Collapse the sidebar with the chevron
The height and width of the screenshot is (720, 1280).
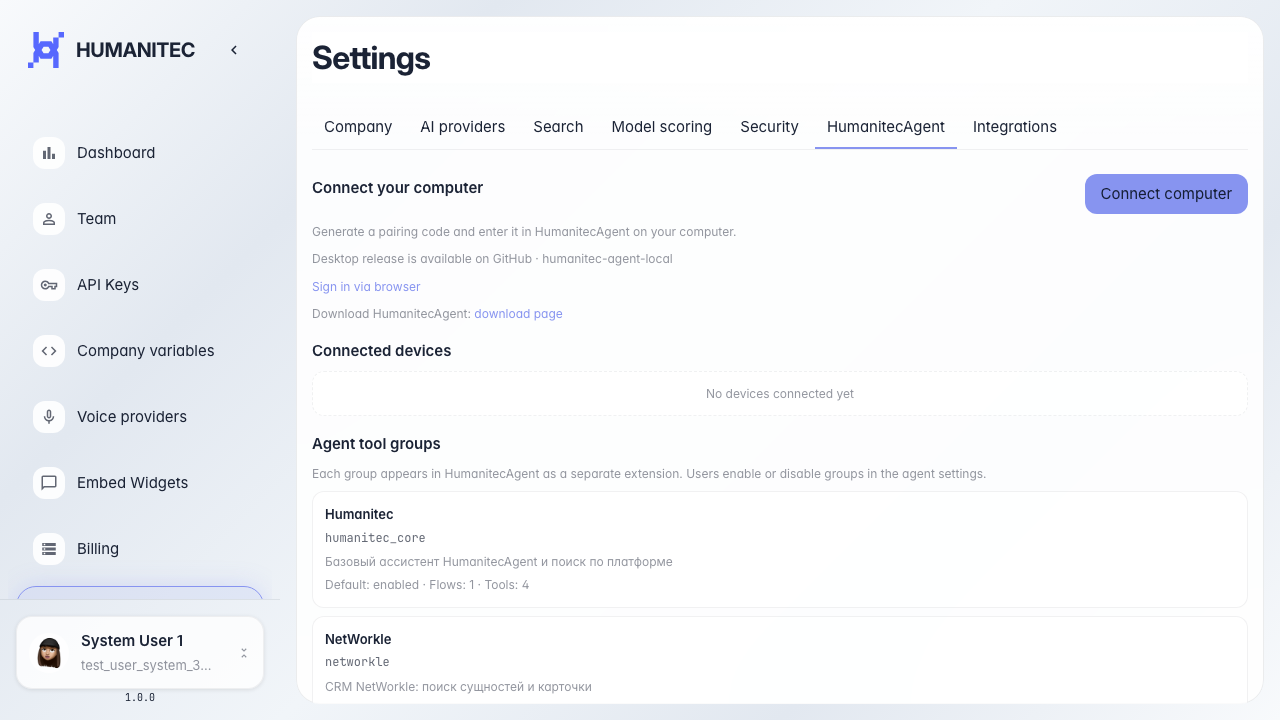pyautogui.click(x=234, y=50)
